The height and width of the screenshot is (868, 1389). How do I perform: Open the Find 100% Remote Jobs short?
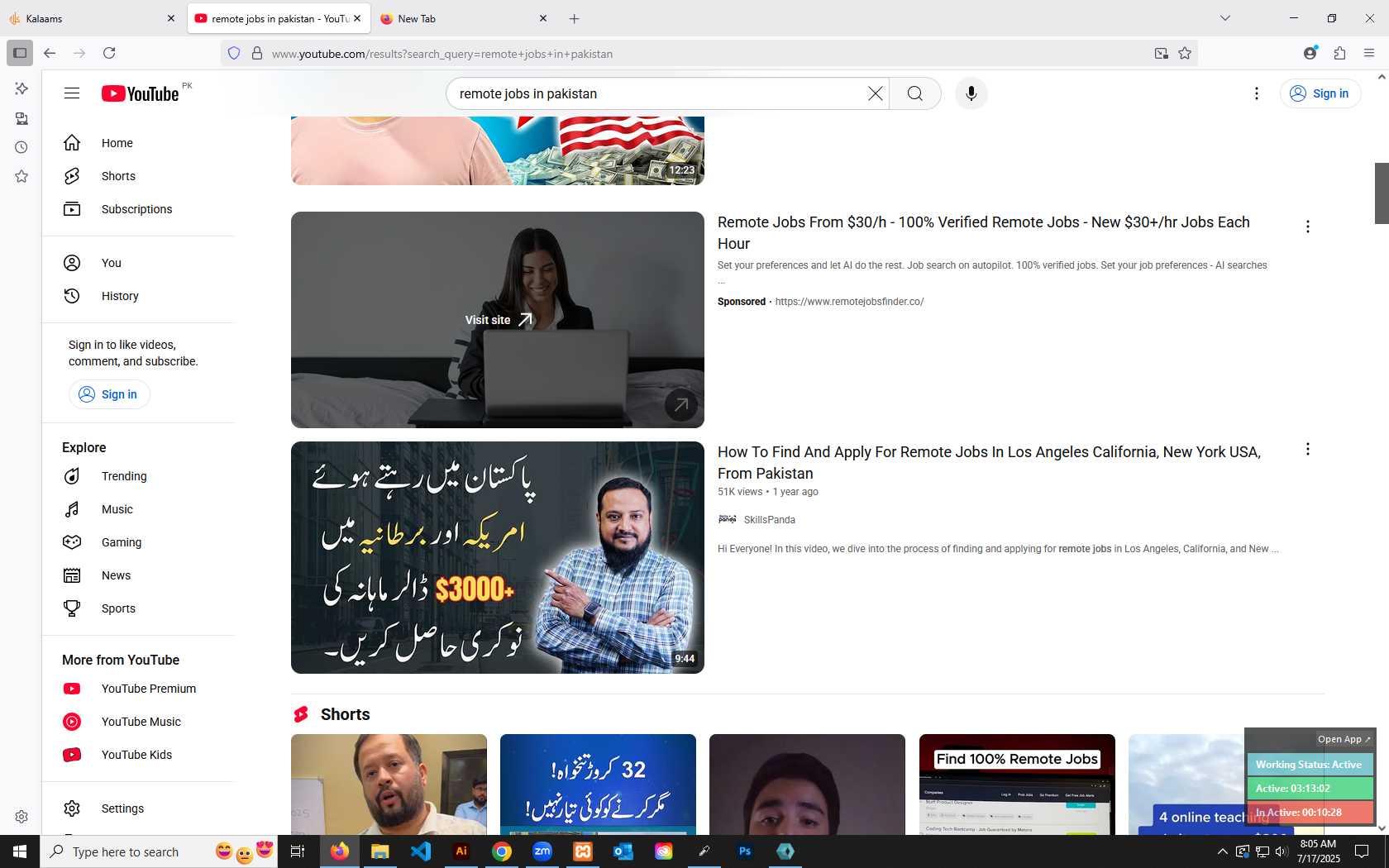(x=1017, y=785)
